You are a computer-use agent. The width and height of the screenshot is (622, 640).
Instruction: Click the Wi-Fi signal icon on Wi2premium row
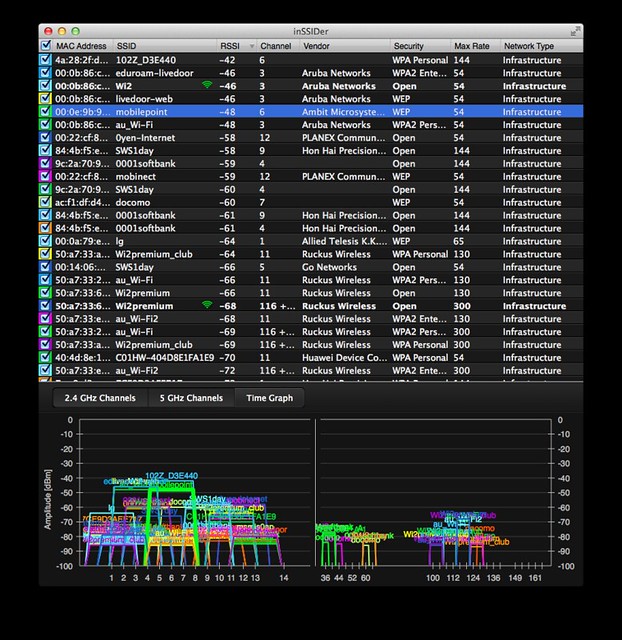pos(207,304)
